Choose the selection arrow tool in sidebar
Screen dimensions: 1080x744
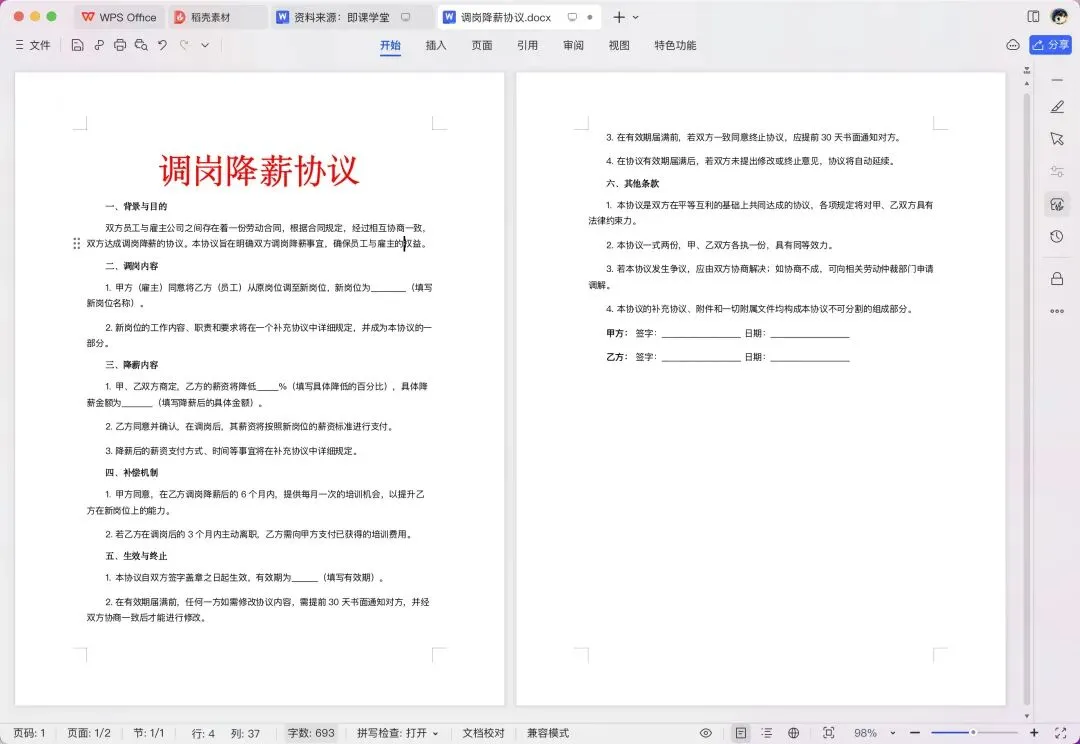tap(1057, 138)
